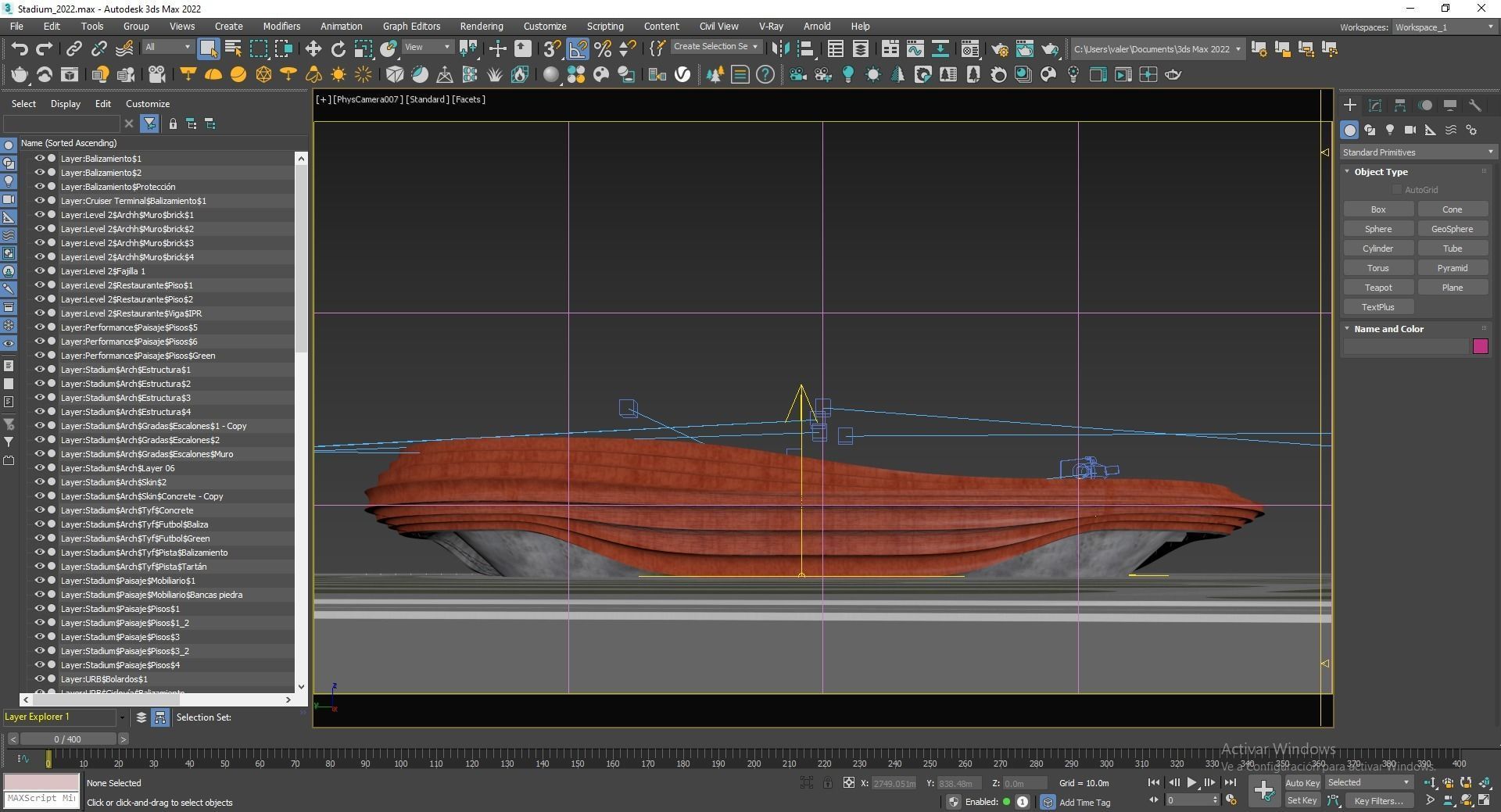Image resolution: width=1501 pixels, height=812 pixels.
Task: Click the Undo arrow in main toolbar
Action: pyautogui.click(x=20, y=48)
